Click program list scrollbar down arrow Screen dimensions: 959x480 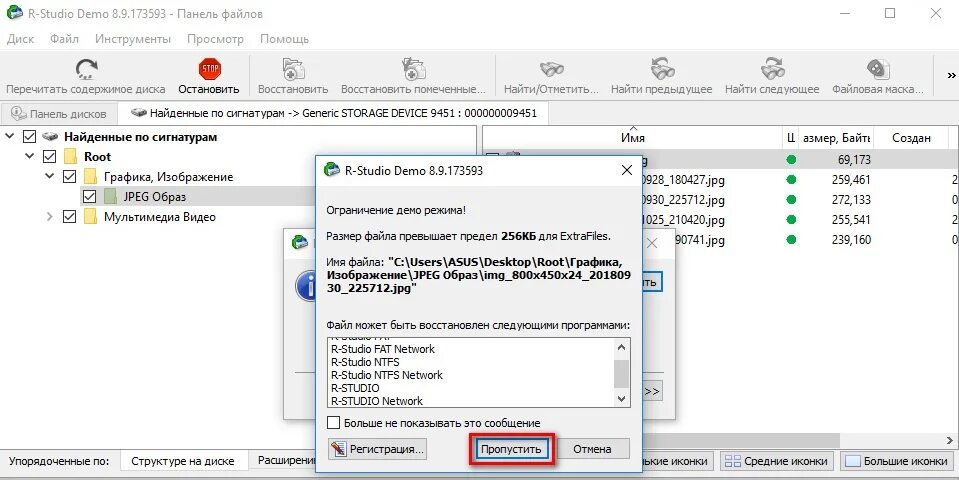pos(621,399)
